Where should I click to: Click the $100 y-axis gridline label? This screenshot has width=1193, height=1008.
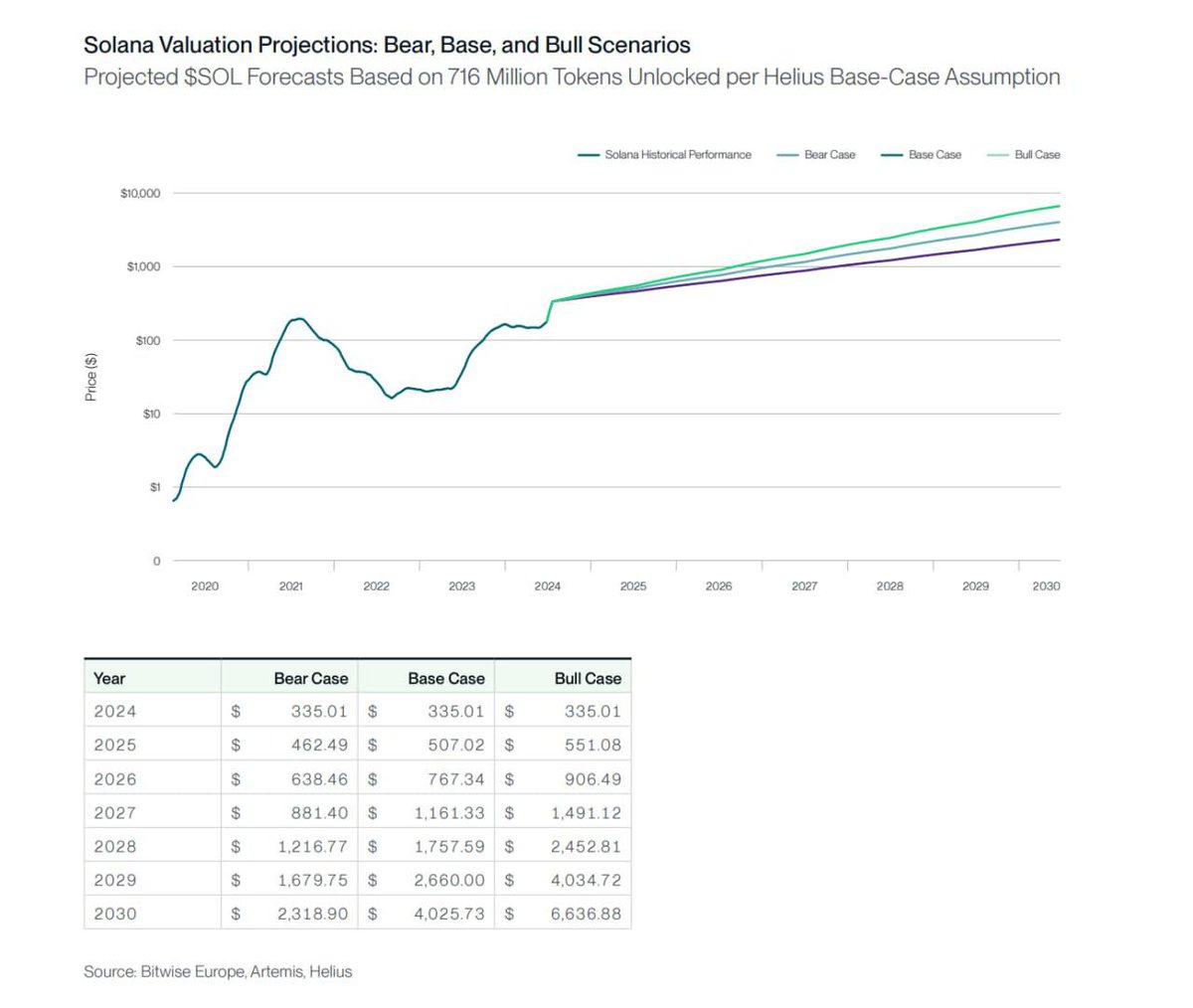click(x=148, y=340)
